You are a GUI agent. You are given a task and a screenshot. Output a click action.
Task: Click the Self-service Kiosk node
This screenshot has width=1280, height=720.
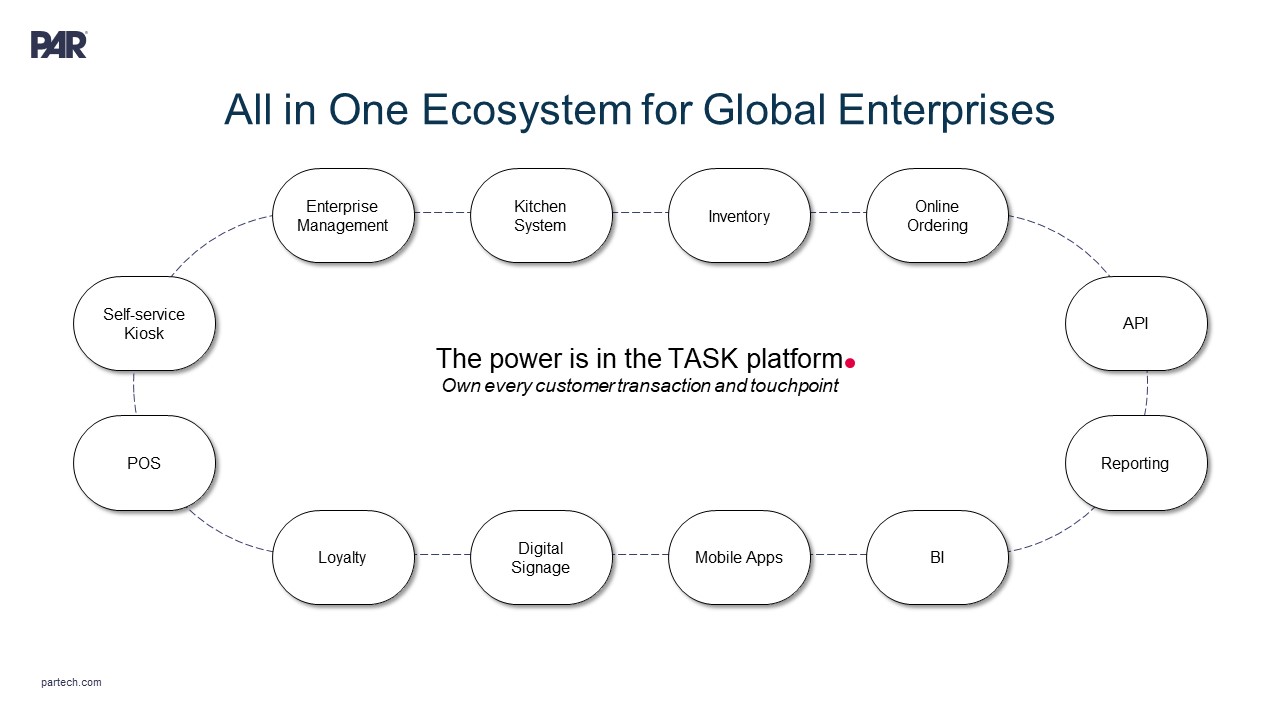[144, 324]
